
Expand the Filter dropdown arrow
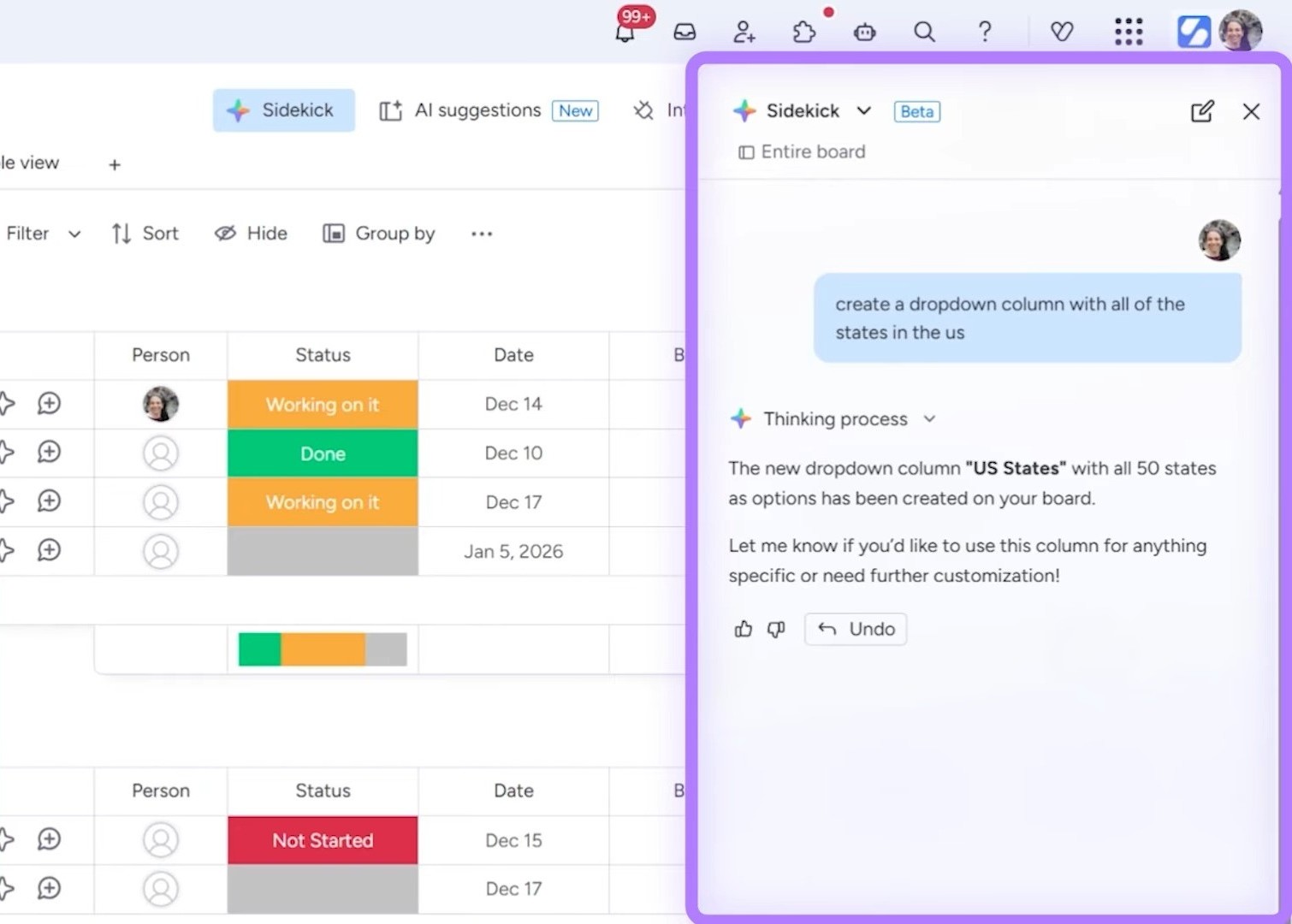[74, 234]
